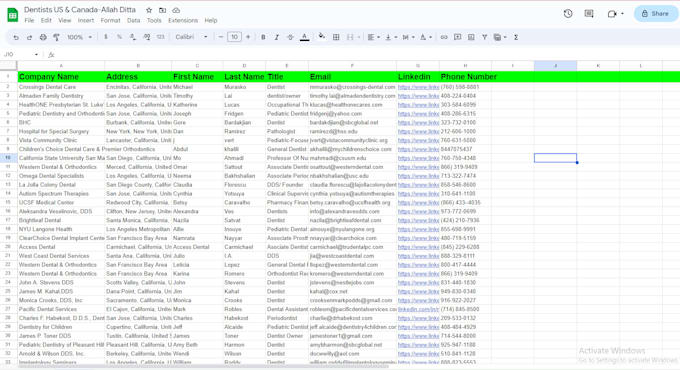This screenshot has height=370, width=680.
Task: Click the Share button
Action: [655, 13]
